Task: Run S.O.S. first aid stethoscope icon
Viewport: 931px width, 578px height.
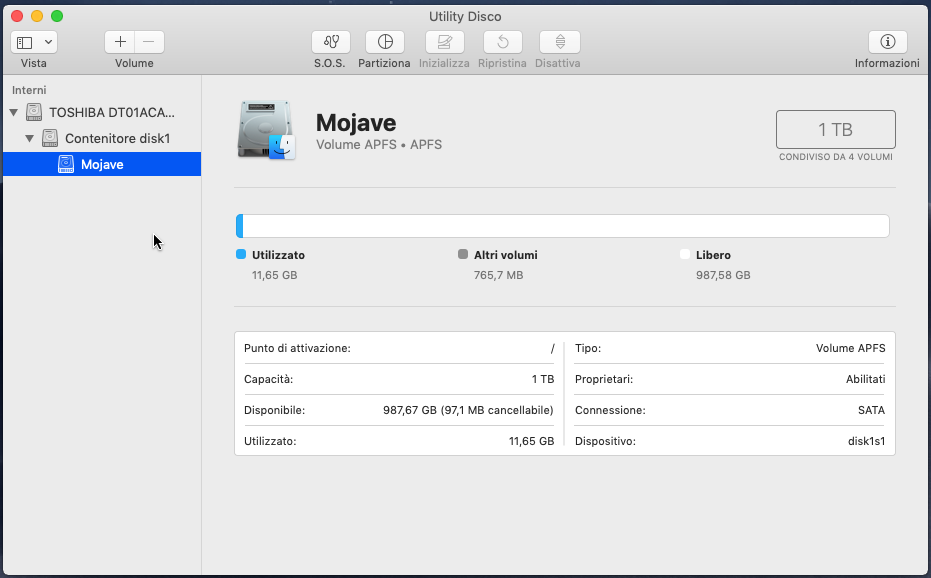Action: 331,42
